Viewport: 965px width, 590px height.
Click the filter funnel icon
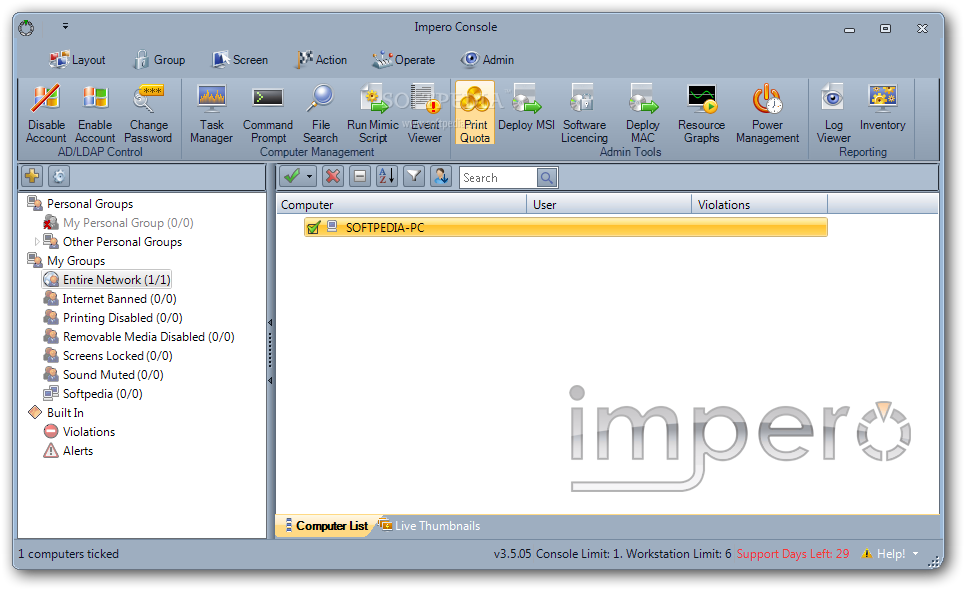coord(414,177)
